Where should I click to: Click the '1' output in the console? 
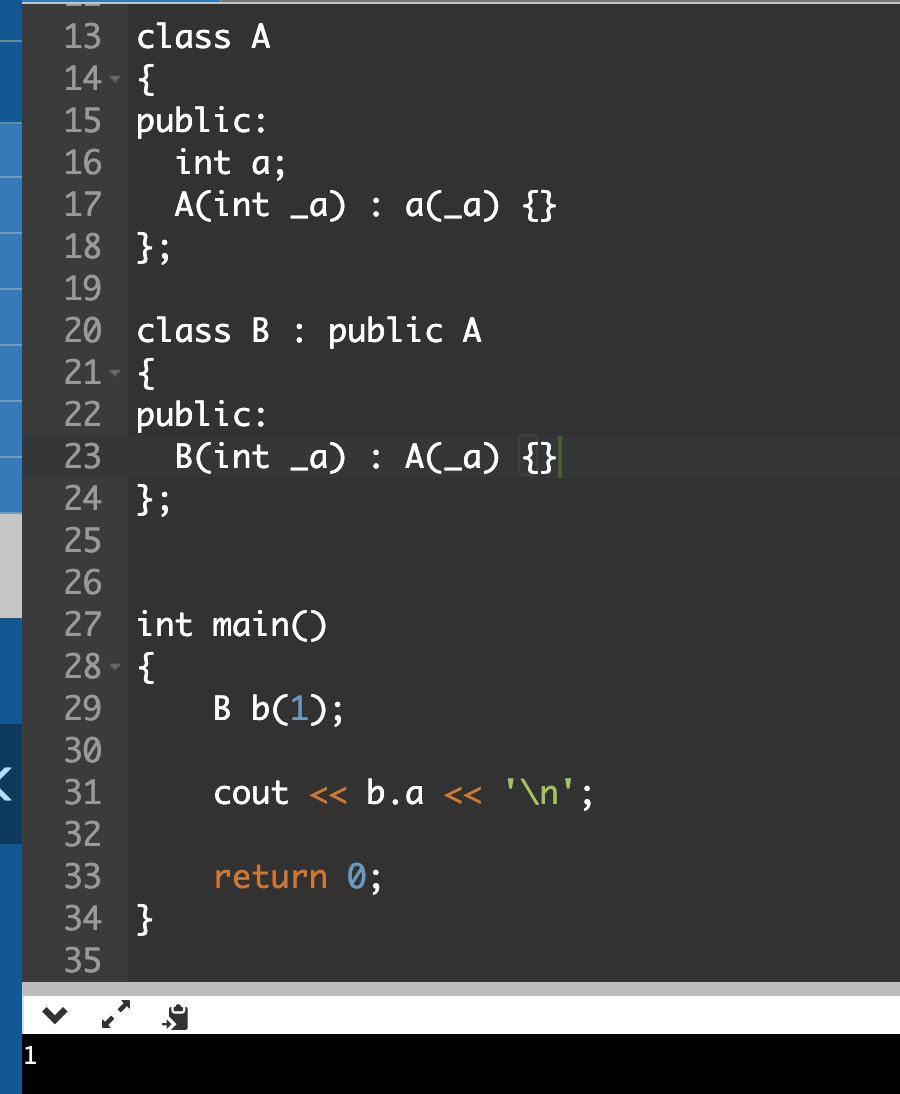coord(29,1055)
